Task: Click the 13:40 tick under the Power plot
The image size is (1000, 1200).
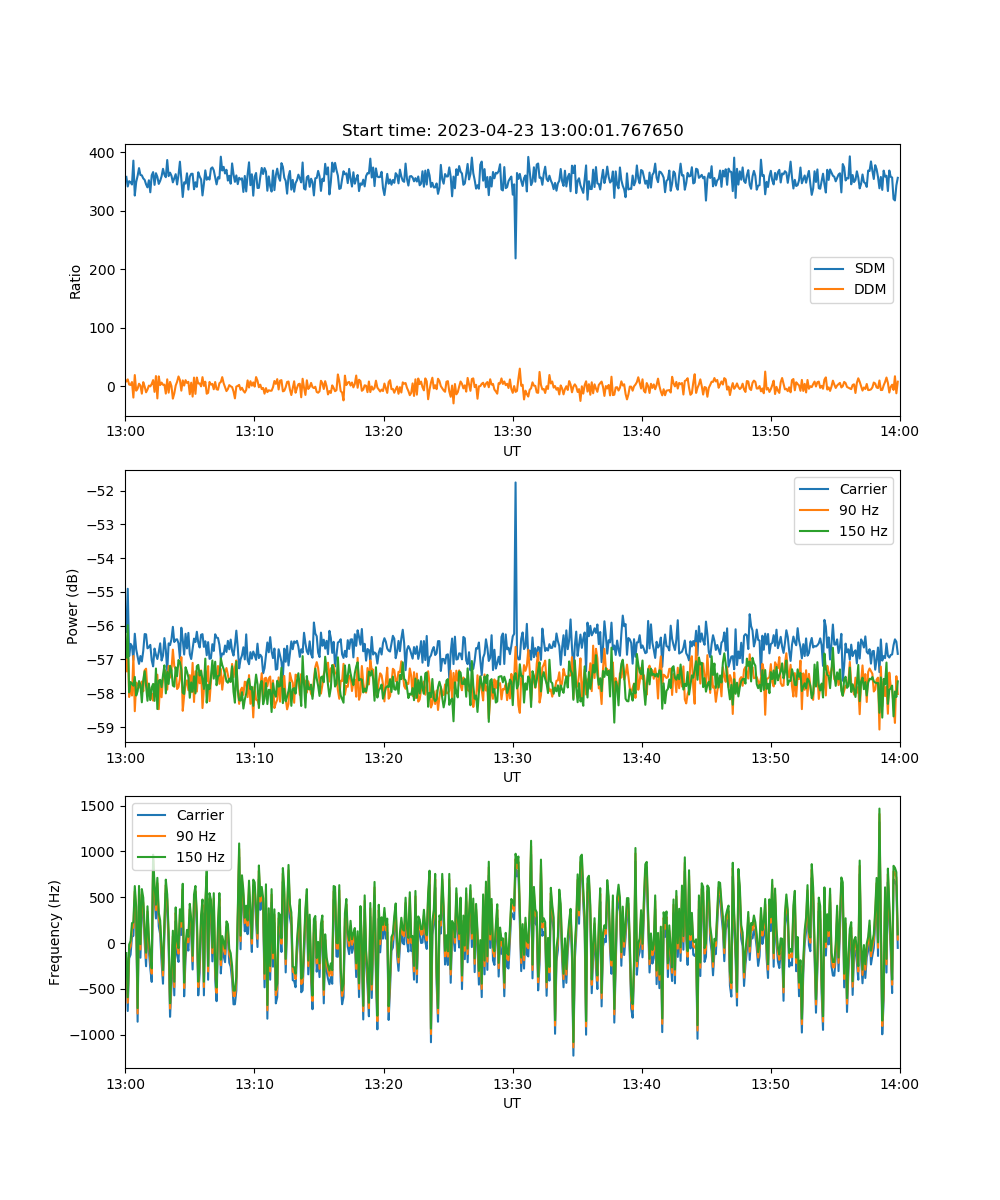Action: point(641,757)
